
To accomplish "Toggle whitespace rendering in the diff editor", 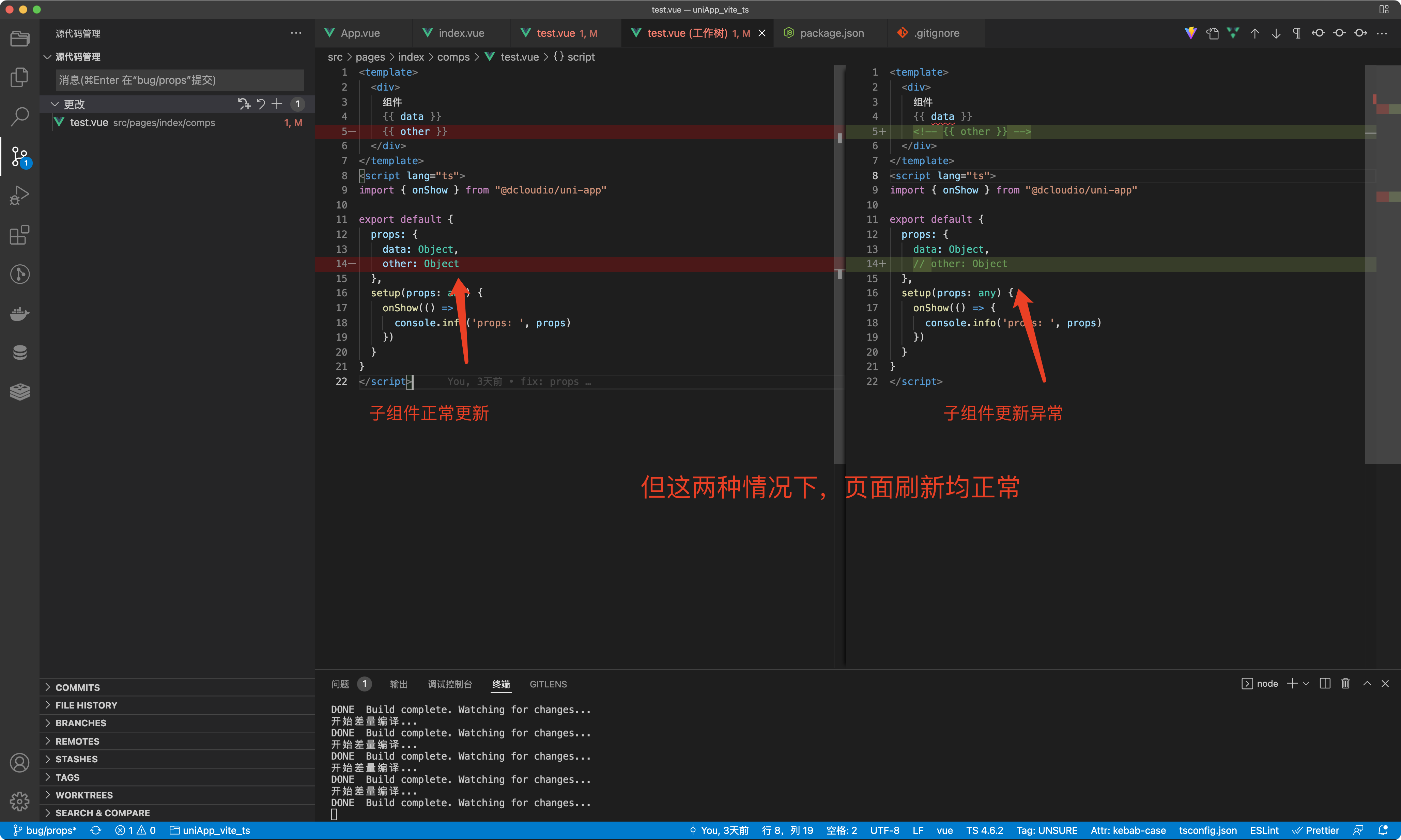I will tap(1296, 33).
